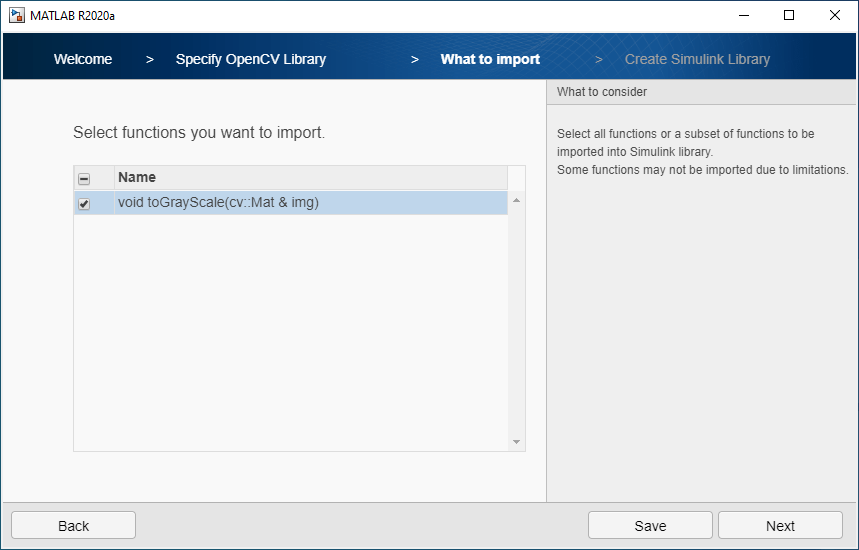Click Next to proceed
The height and width of the screenshot is (550, 859).
pyautogui.click(x=780, y=525)
